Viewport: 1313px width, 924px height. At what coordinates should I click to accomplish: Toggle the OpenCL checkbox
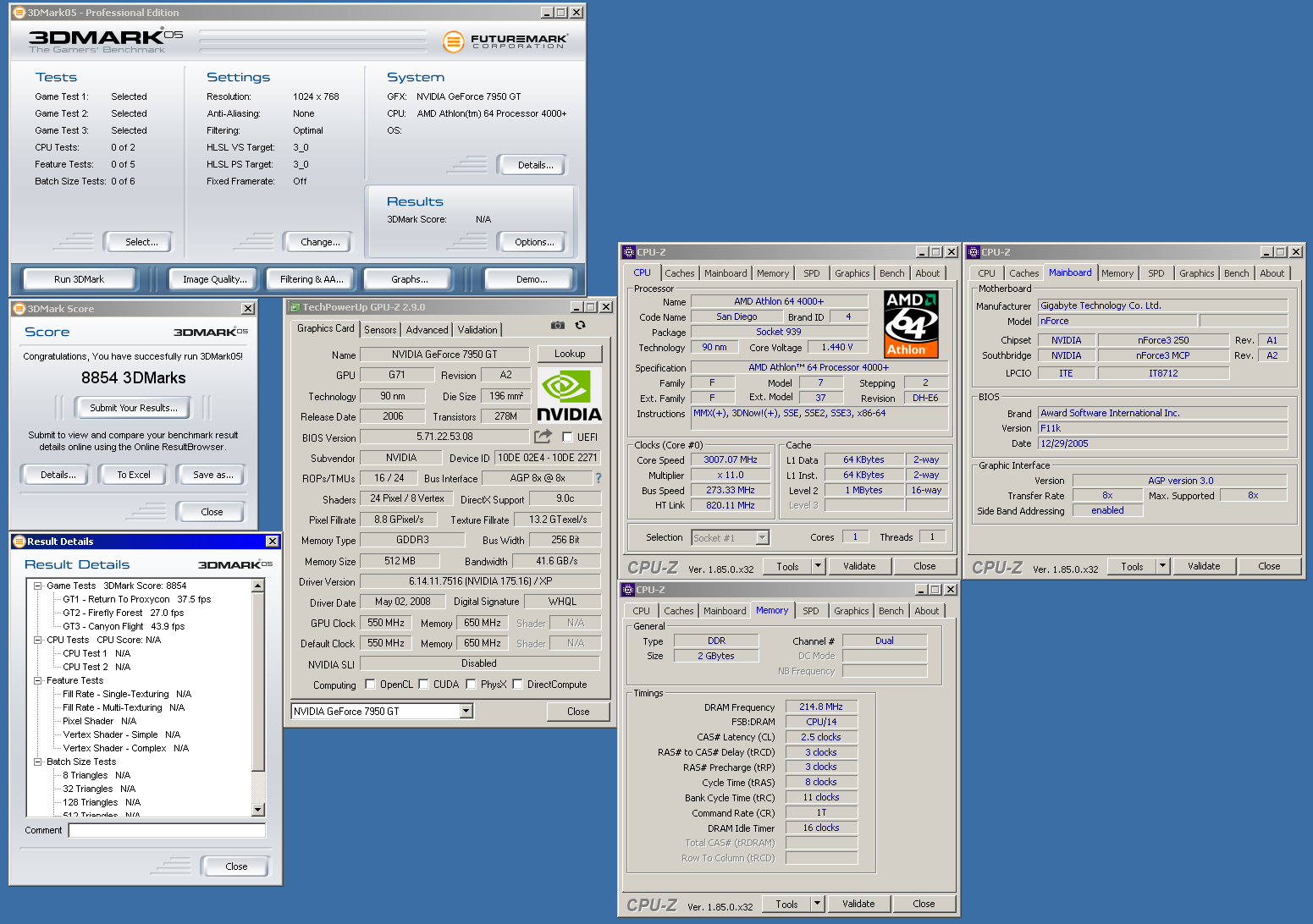point(370,685)
